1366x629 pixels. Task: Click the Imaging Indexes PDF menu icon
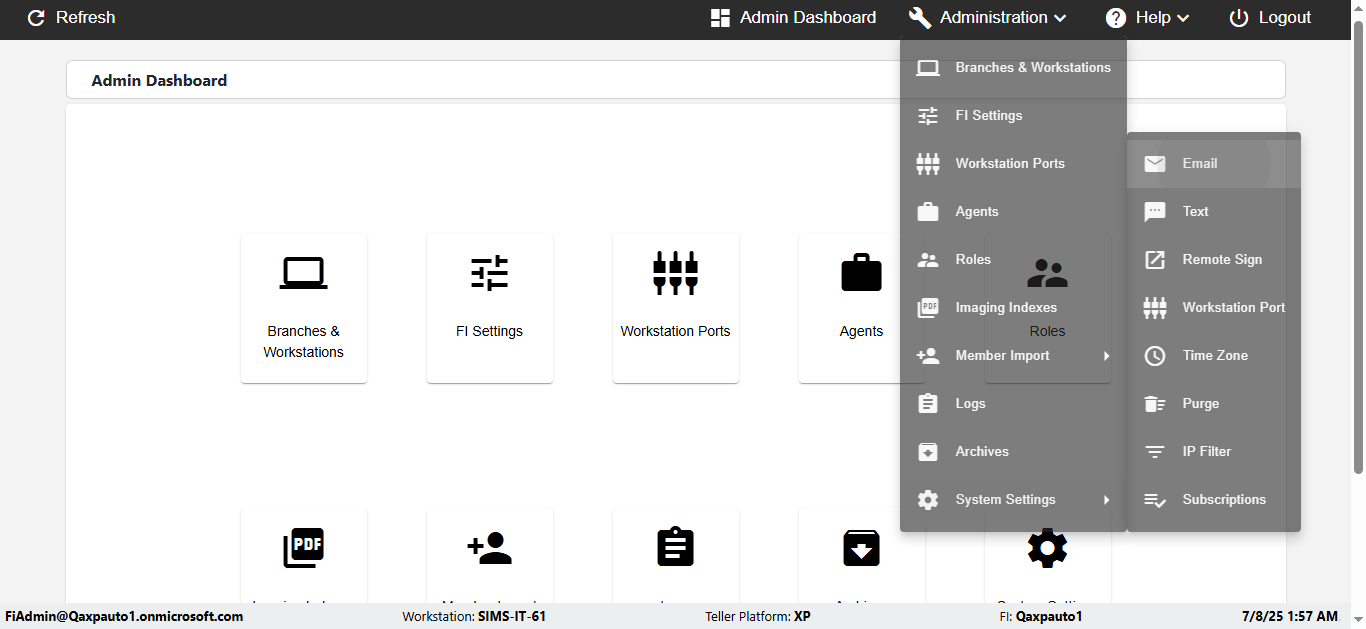click(928, 308)
